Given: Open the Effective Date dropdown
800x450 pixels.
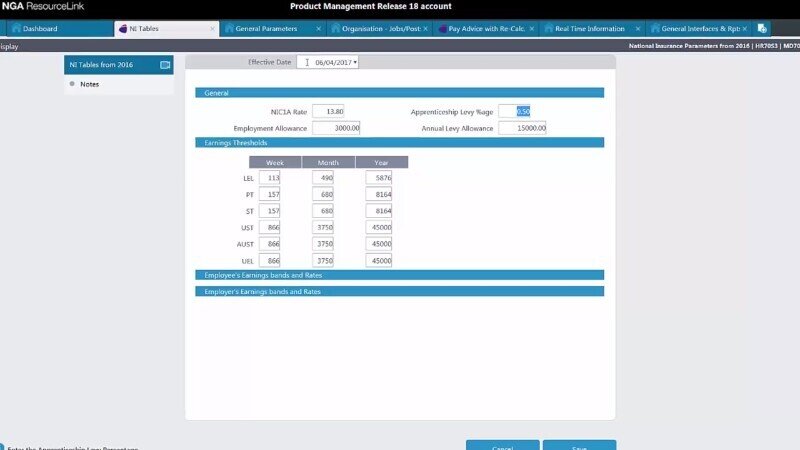Looking at the screenshot, I should pos(355,62).
